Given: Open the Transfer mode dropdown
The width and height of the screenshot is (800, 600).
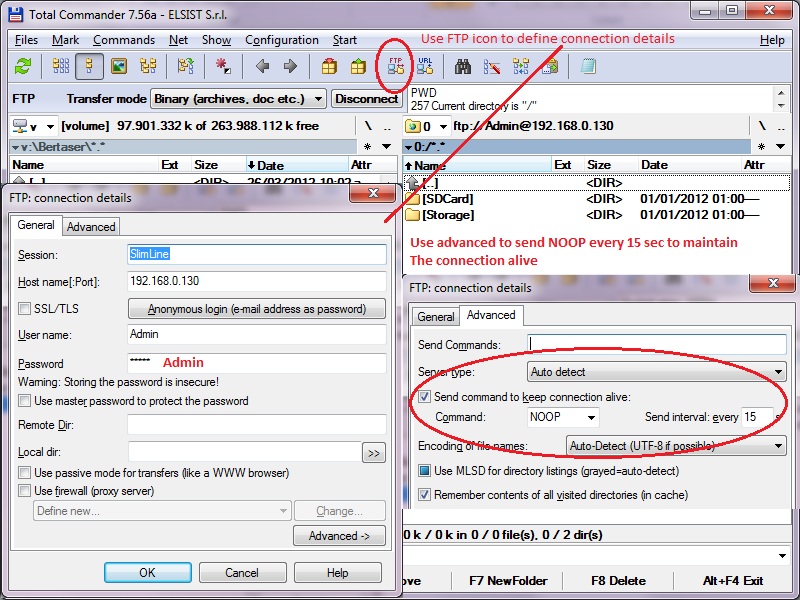Looking at the screenshot, I should (x=238, y=99).
